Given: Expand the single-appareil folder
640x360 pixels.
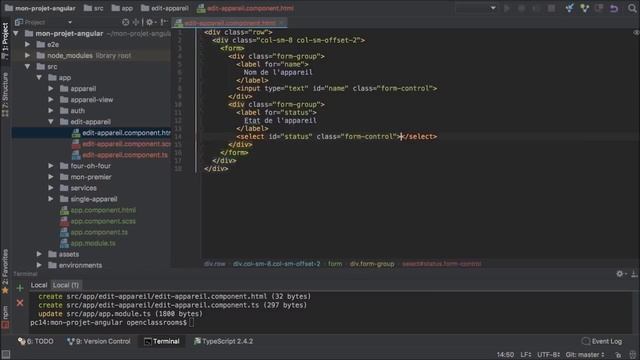Looking at the screenshot, I should click(51, 199).
